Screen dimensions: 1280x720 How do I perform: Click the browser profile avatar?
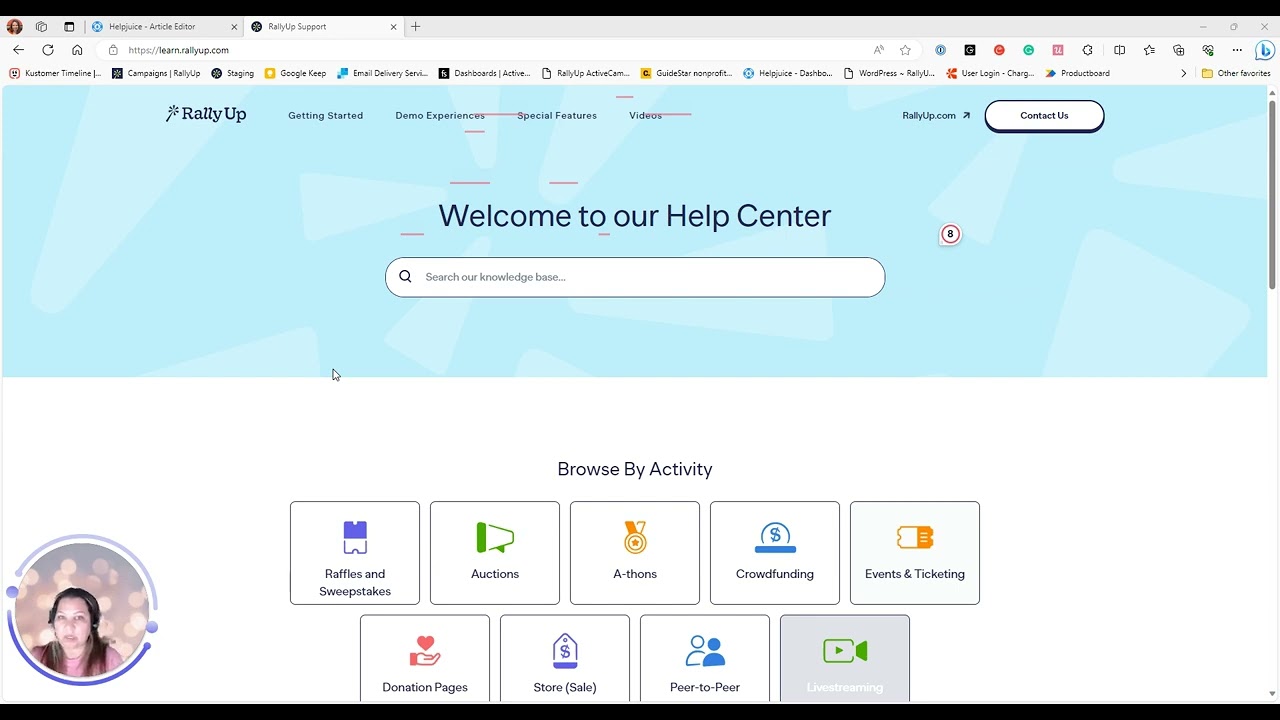tap(14, 27)
